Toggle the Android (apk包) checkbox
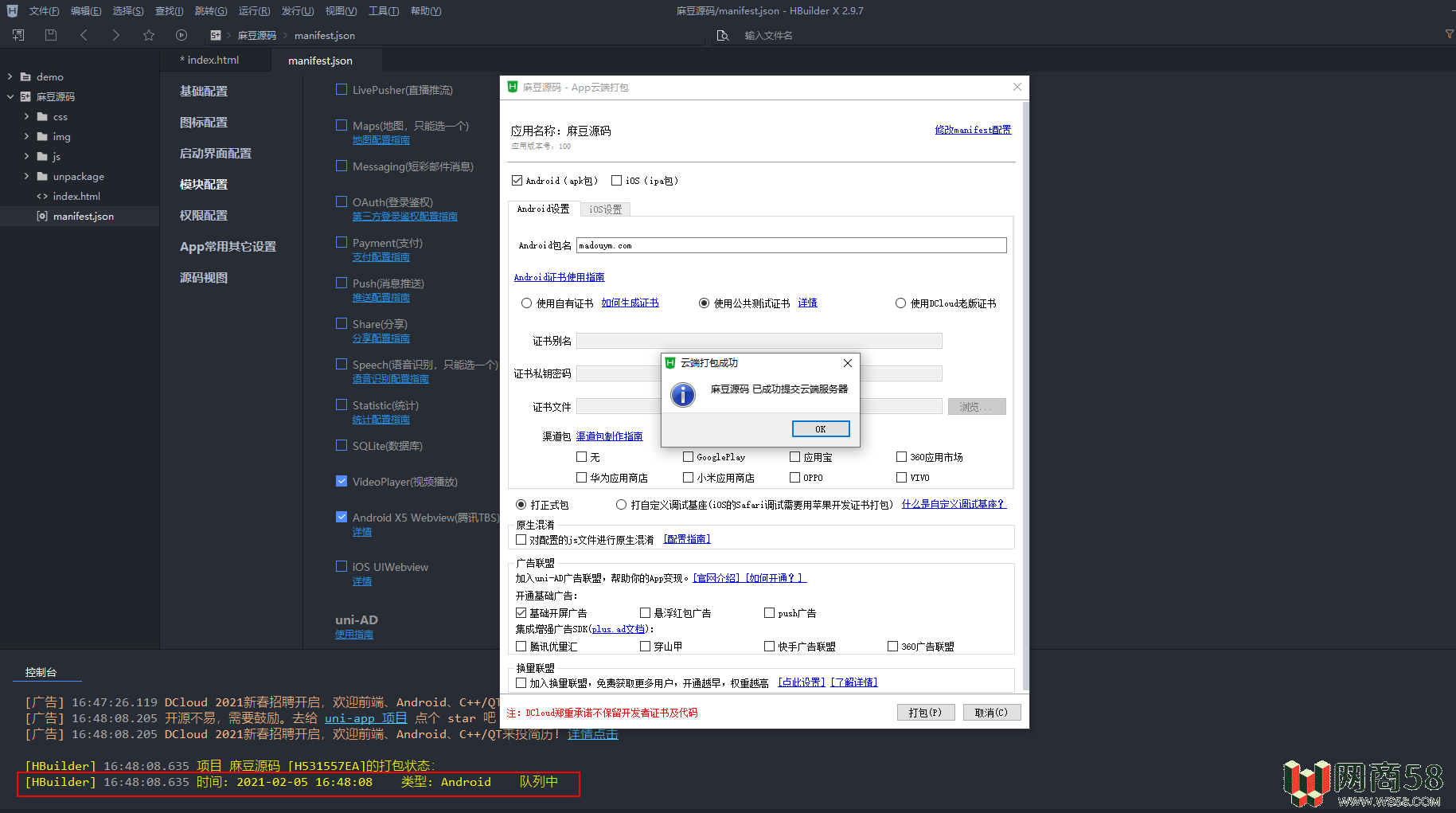Viewport: 1456px width, 813px height. point(517,181)
